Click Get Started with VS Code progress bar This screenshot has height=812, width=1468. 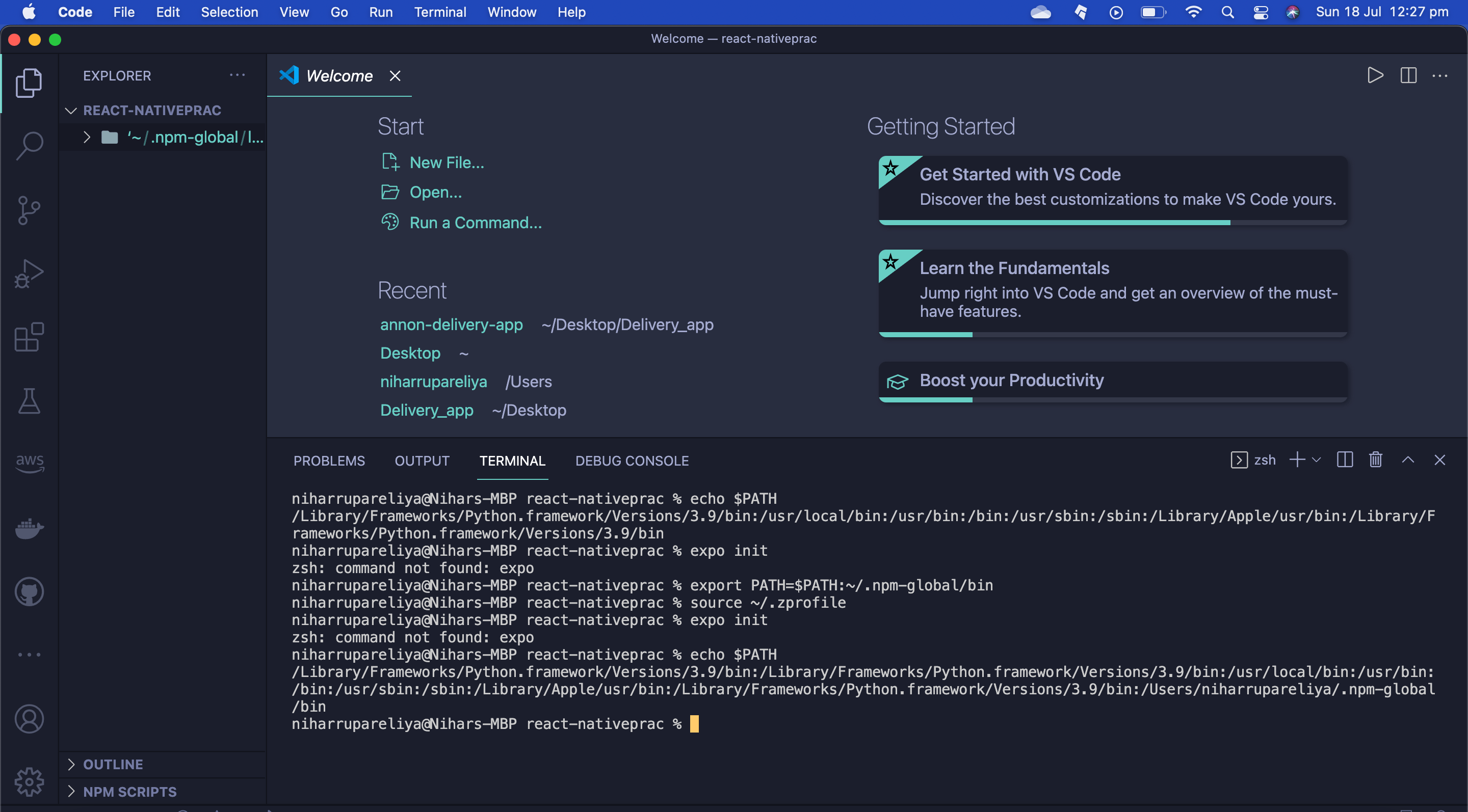(x=1112, y=223)
